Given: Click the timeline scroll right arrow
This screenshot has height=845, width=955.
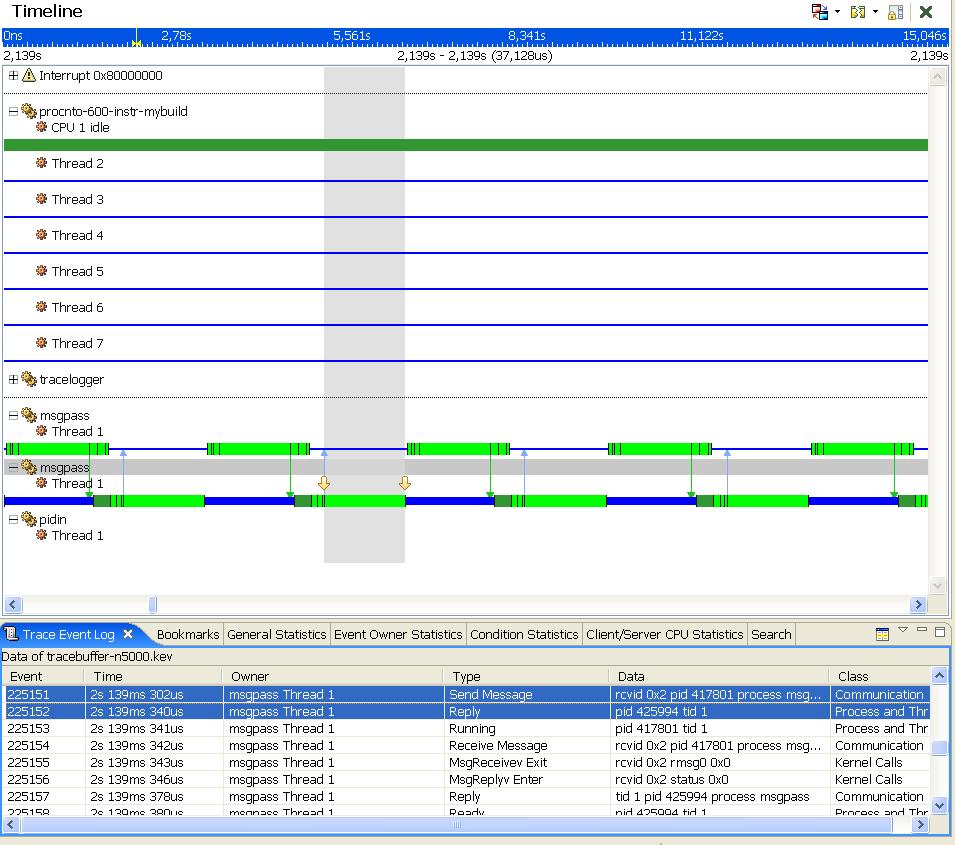Looking at the screenshot, I should pos(918,604).
